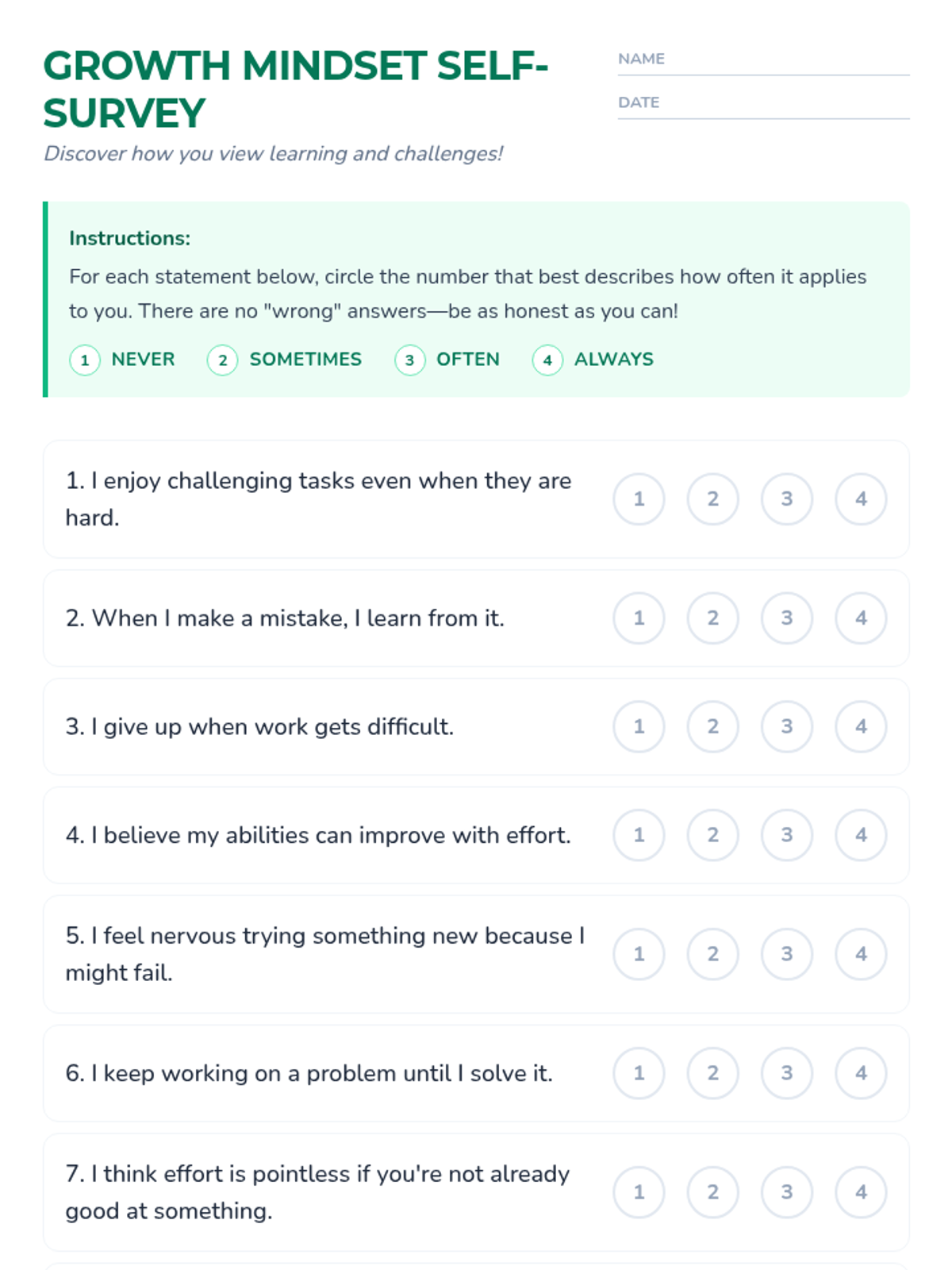The image size is (952, 1270).
Task: Mark 4 for effort is pointless statement
Action: (x=861, y=1192)
